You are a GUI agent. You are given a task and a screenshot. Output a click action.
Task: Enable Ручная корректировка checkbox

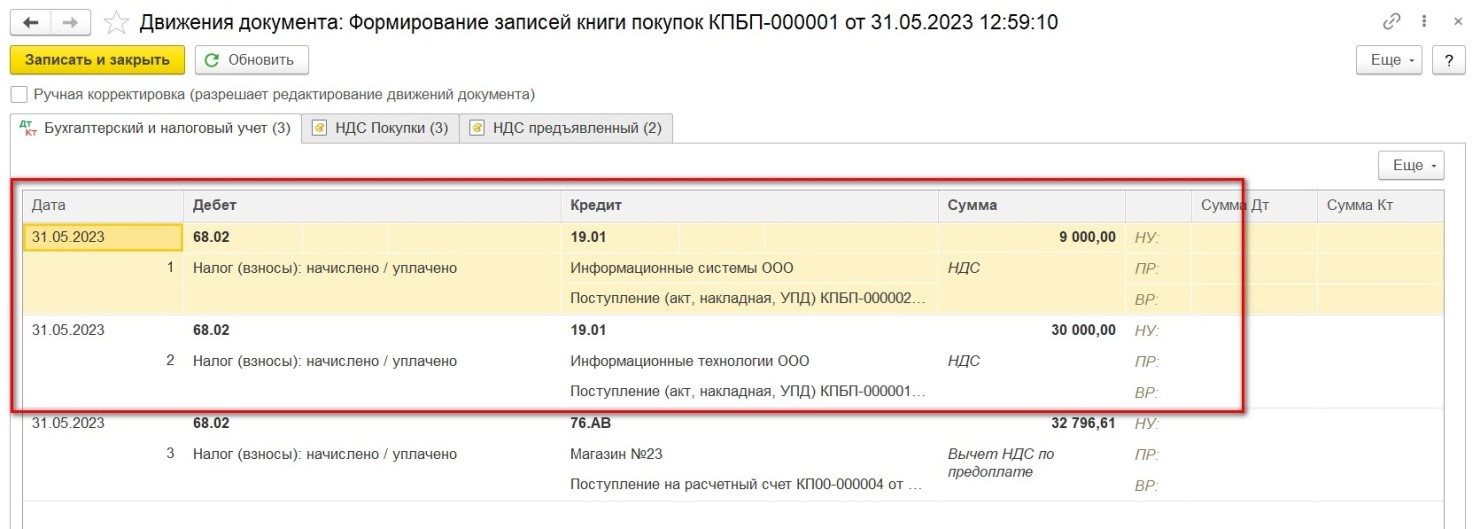point(19,94)
